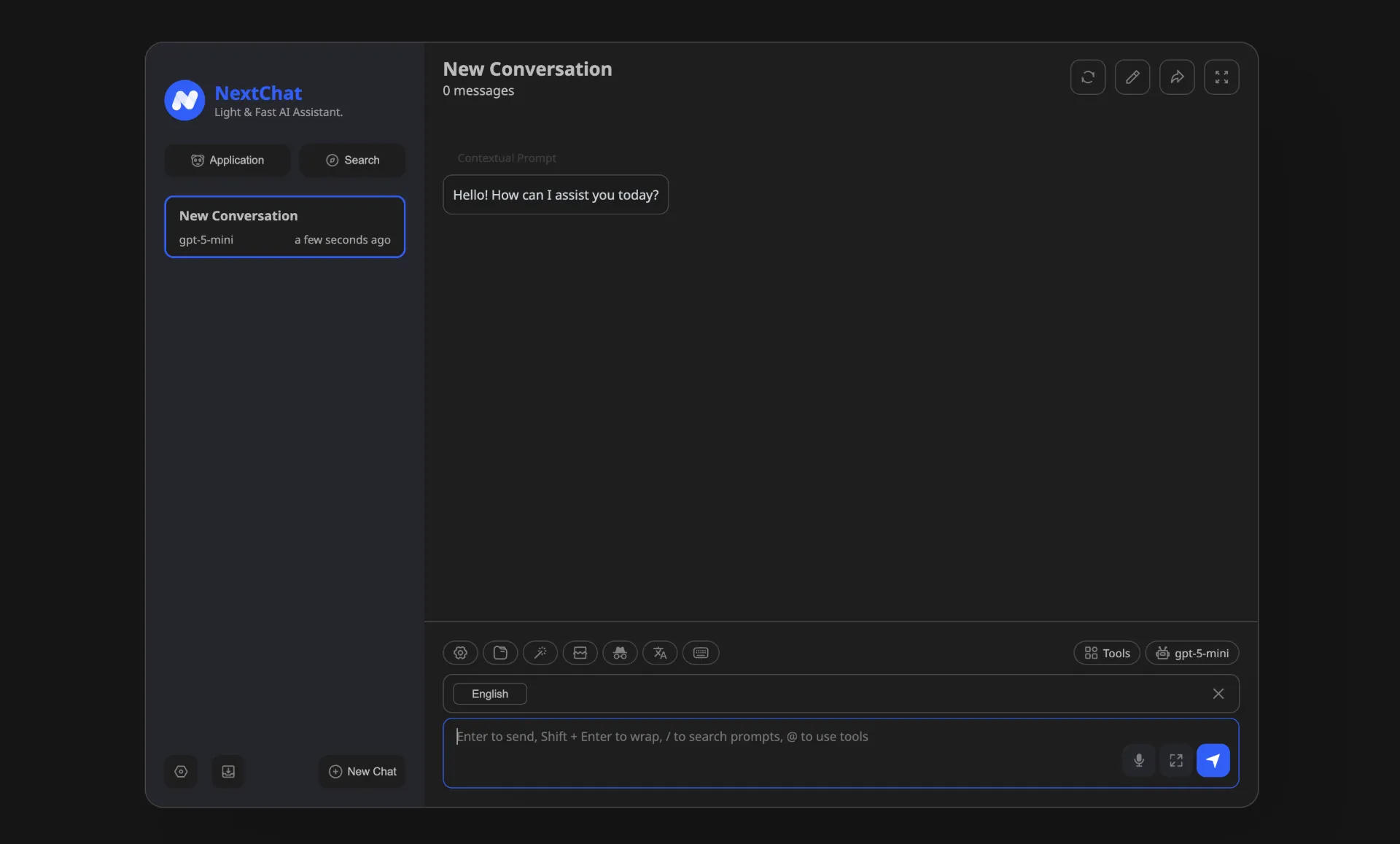Show keyboard shortcuts via keyboard icon

click(x=700, y=653)
